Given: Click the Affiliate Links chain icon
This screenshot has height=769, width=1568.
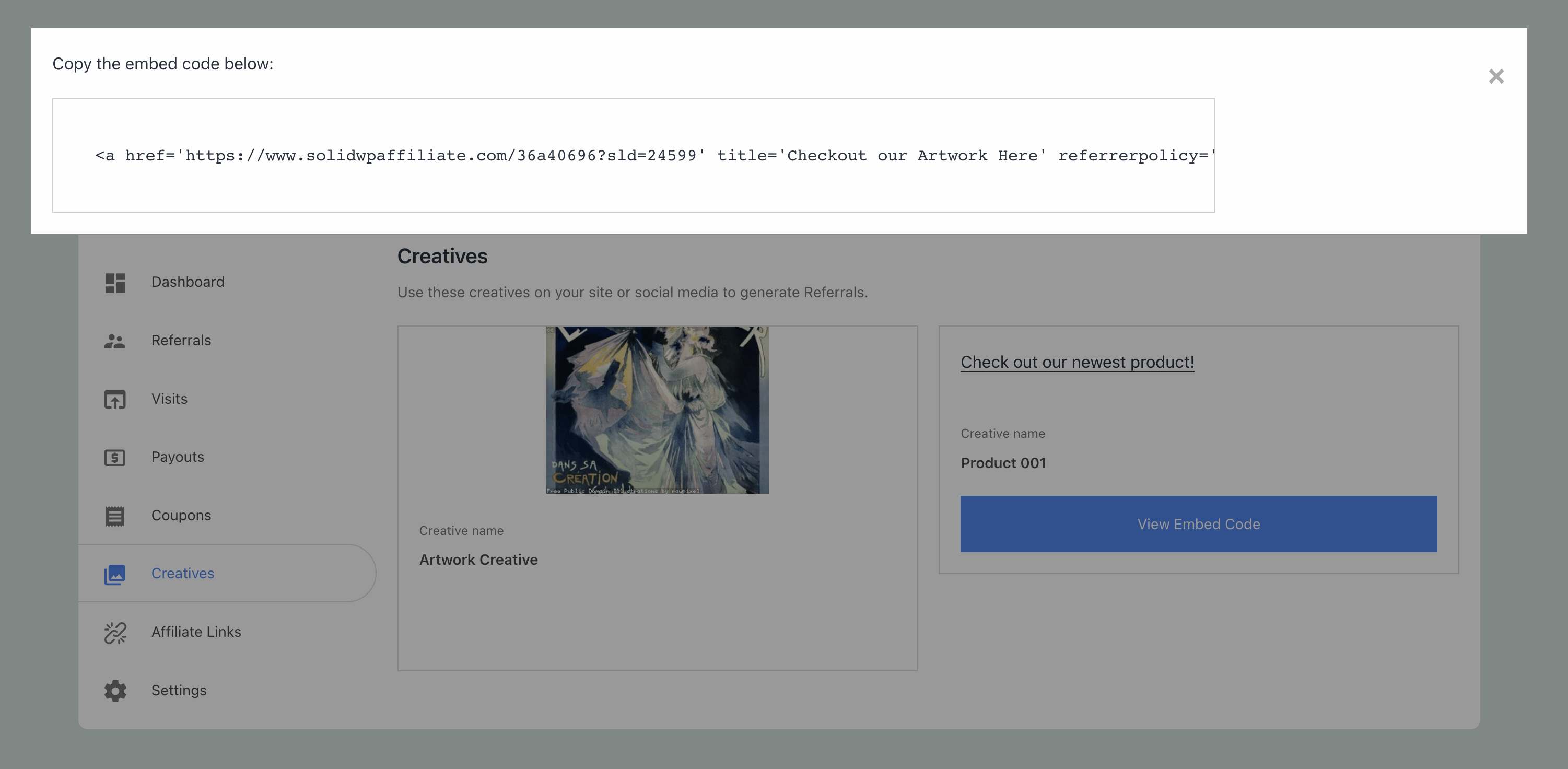Looking at the screenshot, I should [114, 633].
